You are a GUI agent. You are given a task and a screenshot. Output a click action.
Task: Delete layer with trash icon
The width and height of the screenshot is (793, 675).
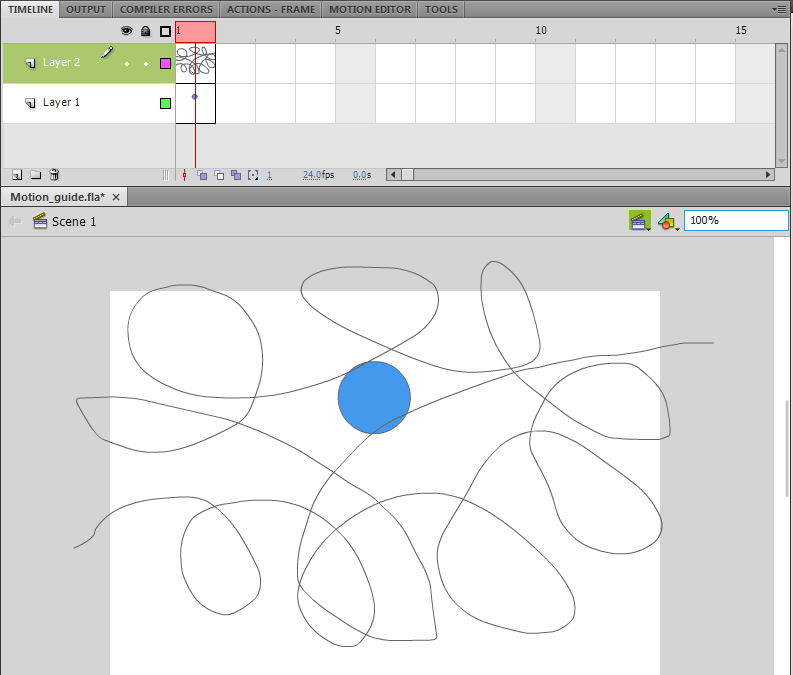pyautogui.click(x=54, y=175)
